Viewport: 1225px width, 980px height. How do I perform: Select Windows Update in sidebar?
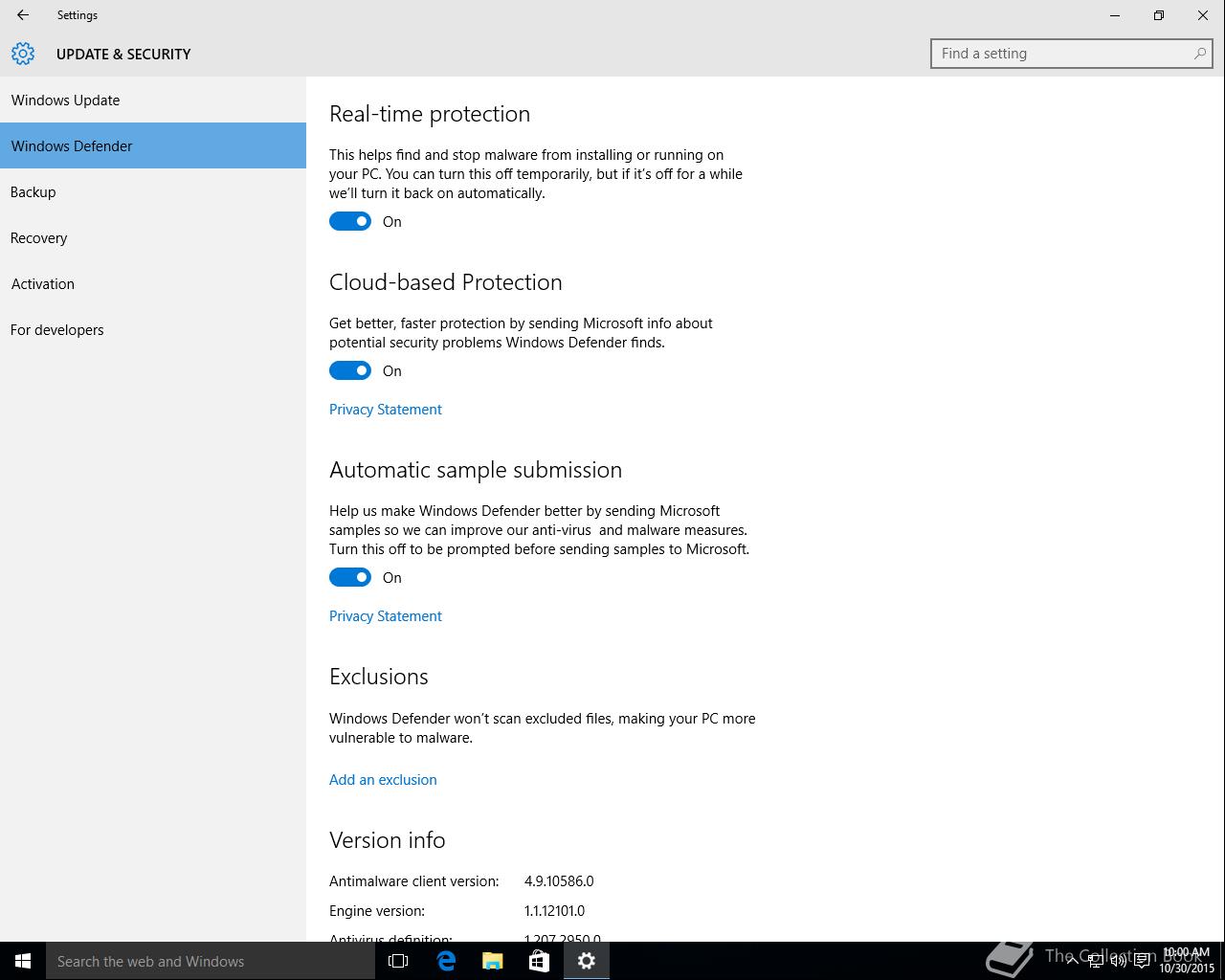(x=153, y=100)
